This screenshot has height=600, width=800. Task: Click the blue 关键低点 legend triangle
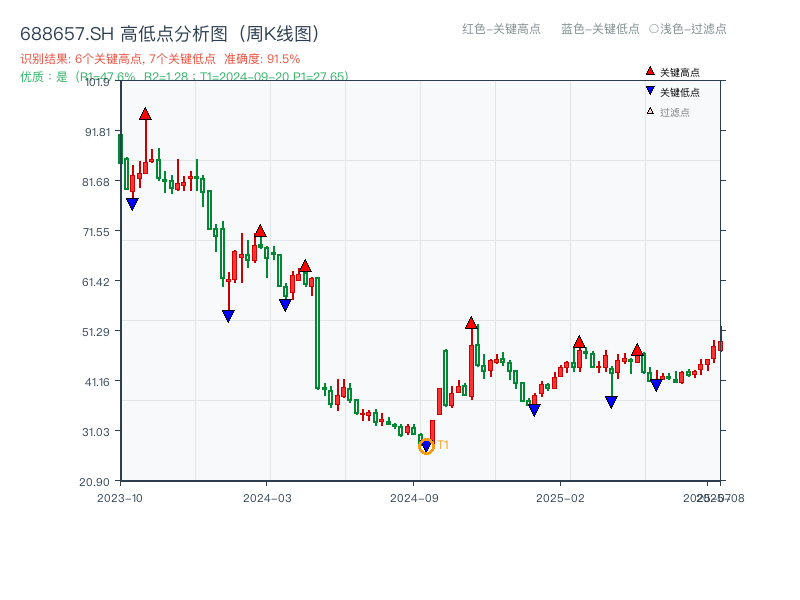point(650,91)
